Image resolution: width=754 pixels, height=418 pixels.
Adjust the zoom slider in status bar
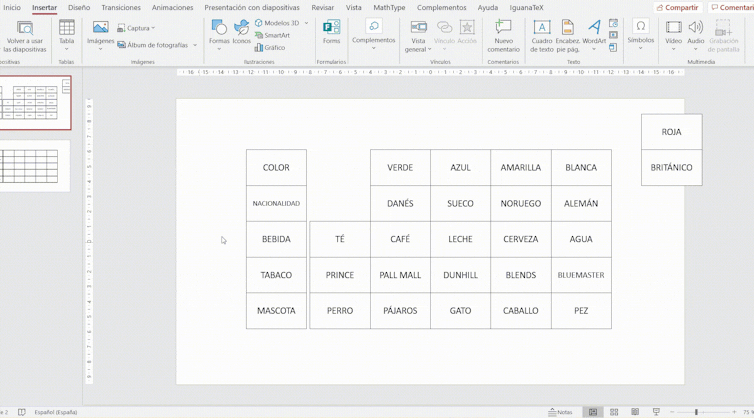697,412
